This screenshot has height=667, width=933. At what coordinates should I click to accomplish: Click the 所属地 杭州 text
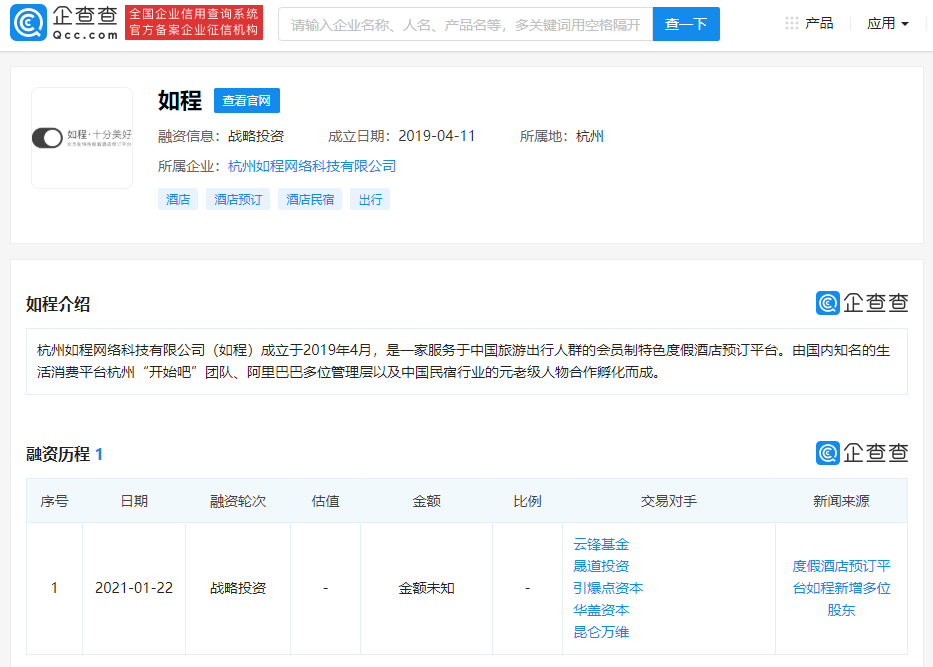[x=562, y=136]
